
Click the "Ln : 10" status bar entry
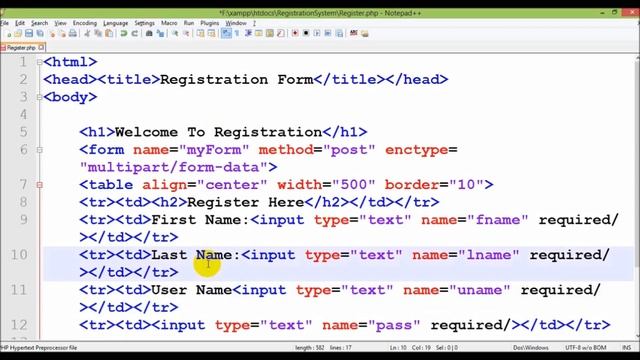[x=398, y=348]
